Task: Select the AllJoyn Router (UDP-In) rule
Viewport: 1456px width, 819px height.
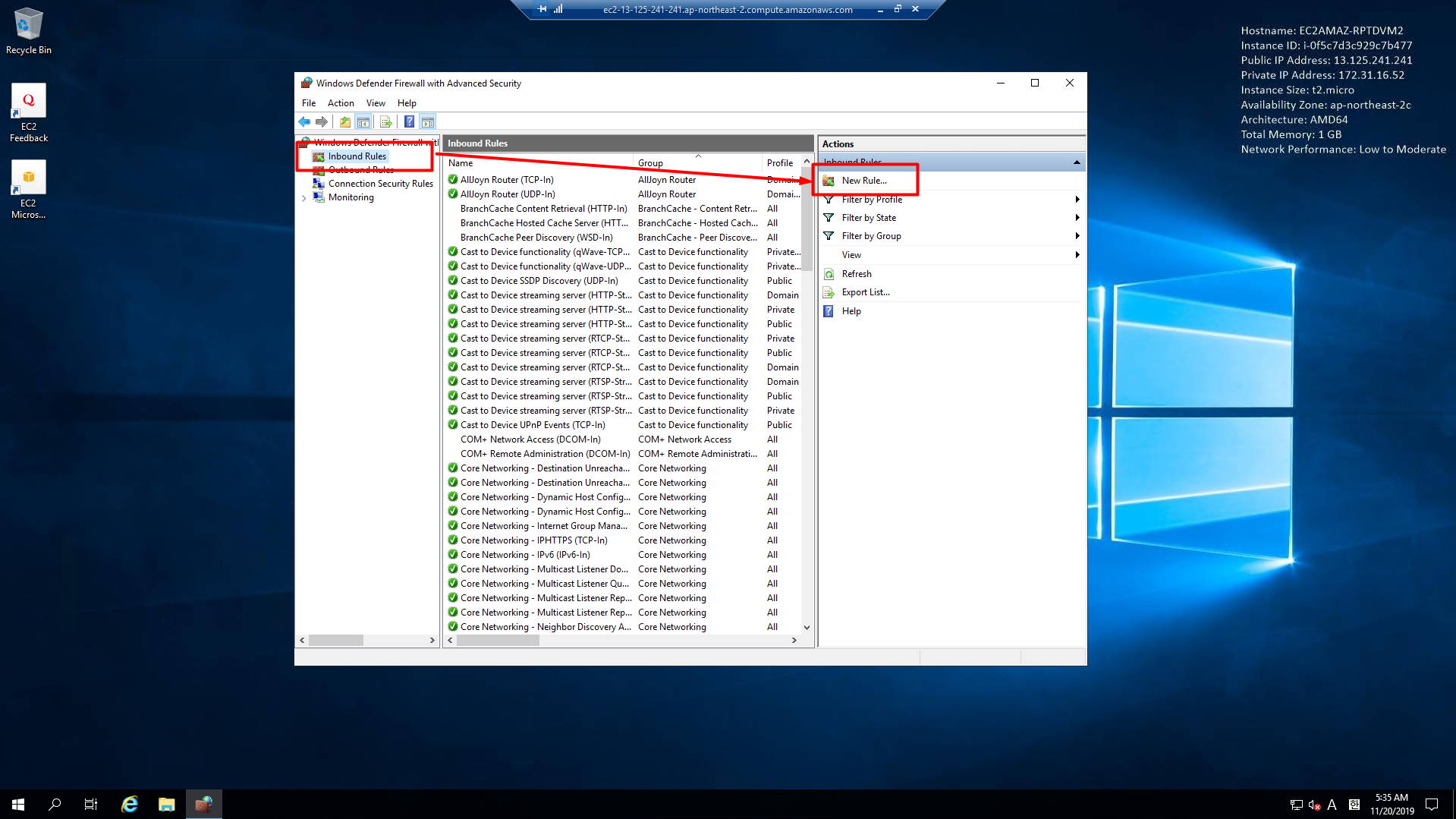Action: click(508, 194)
